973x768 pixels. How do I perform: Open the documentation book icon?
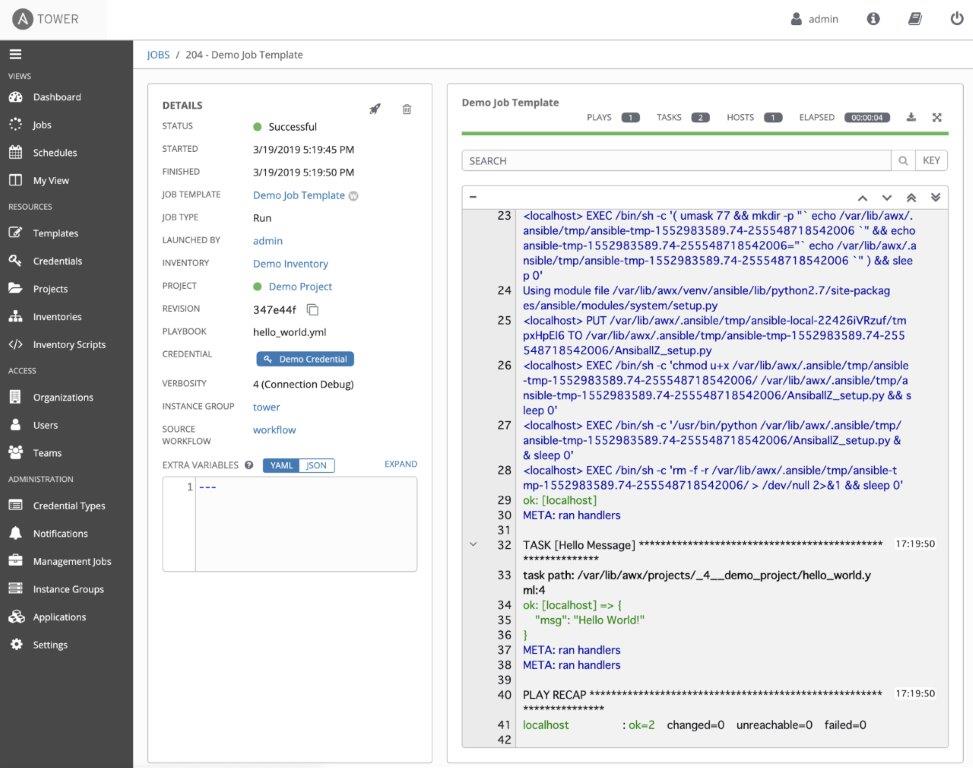click(x=913, y=19)
